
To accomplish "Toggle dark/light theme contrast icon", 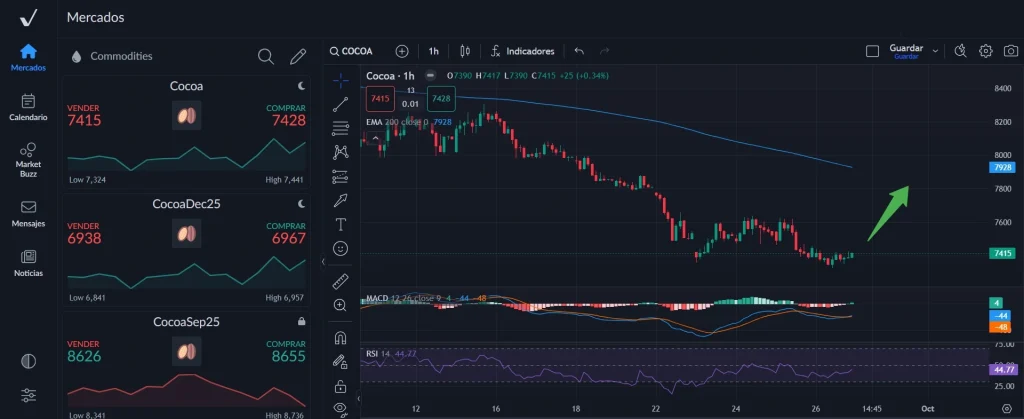I will 28,361.
